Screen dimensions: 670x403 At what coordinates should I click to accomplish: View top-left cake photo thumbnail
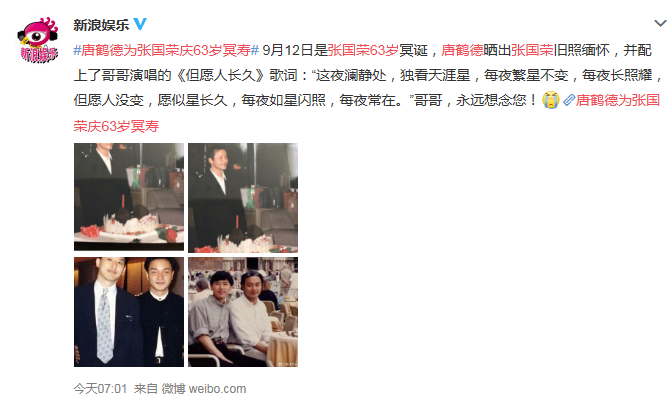[x=129, y=197]
